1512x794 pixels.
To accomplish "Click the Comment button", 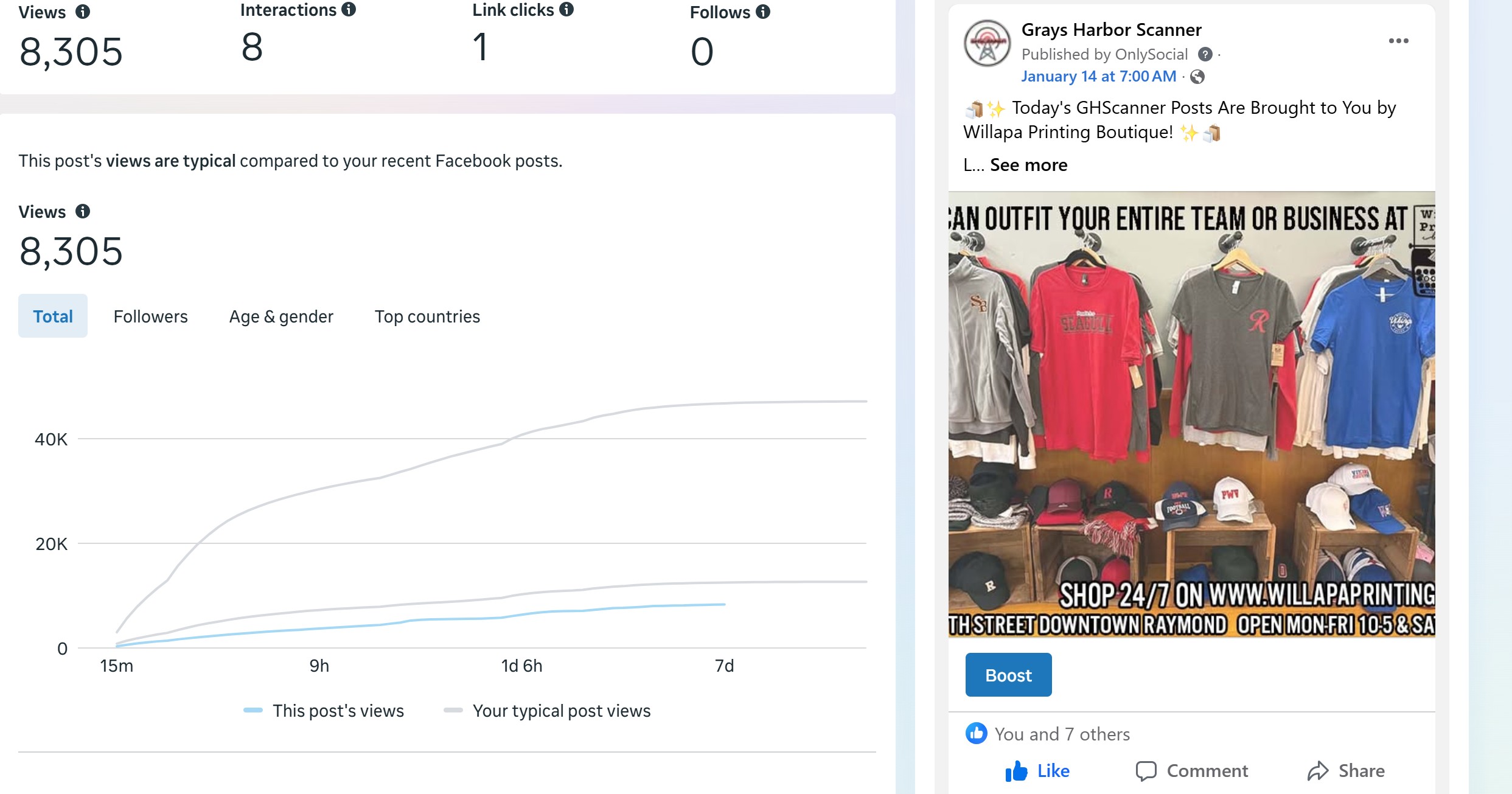I will (1191, 771).
